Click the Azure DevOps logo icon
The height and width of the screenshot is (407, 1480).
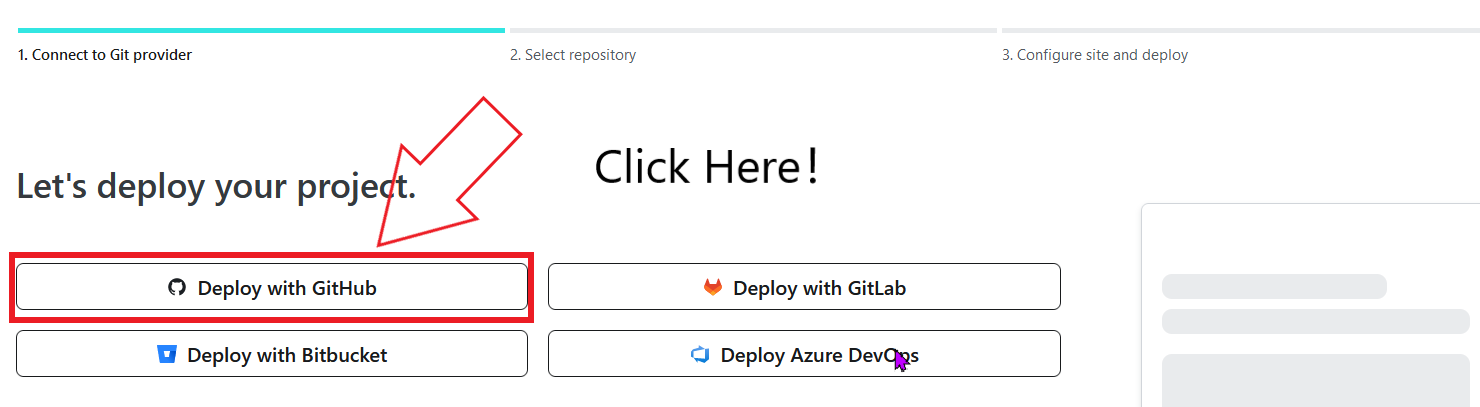pos(699,354)
